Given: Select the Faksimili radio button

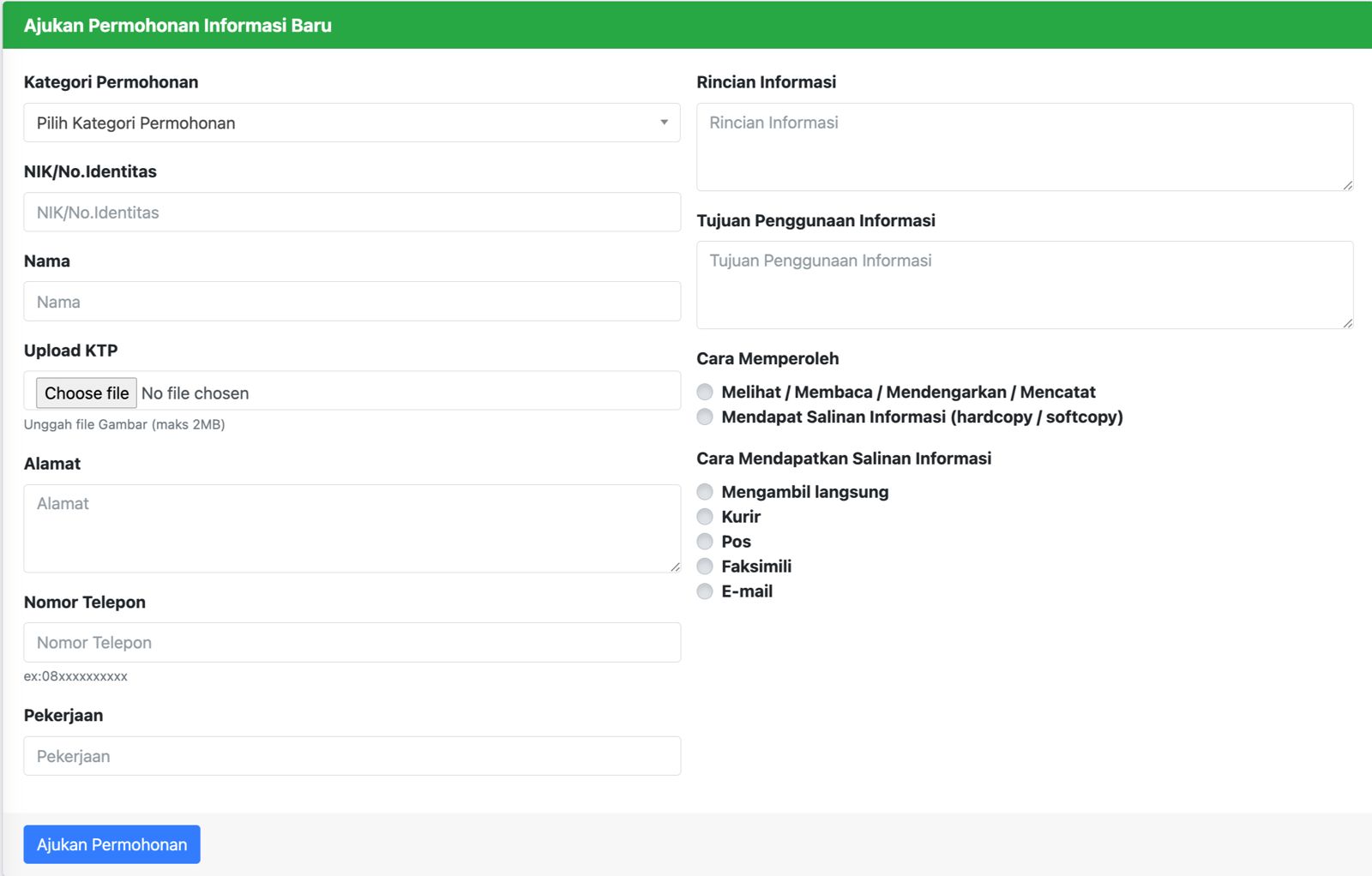Looking at the screenshot, I should (x=705, y=567).
